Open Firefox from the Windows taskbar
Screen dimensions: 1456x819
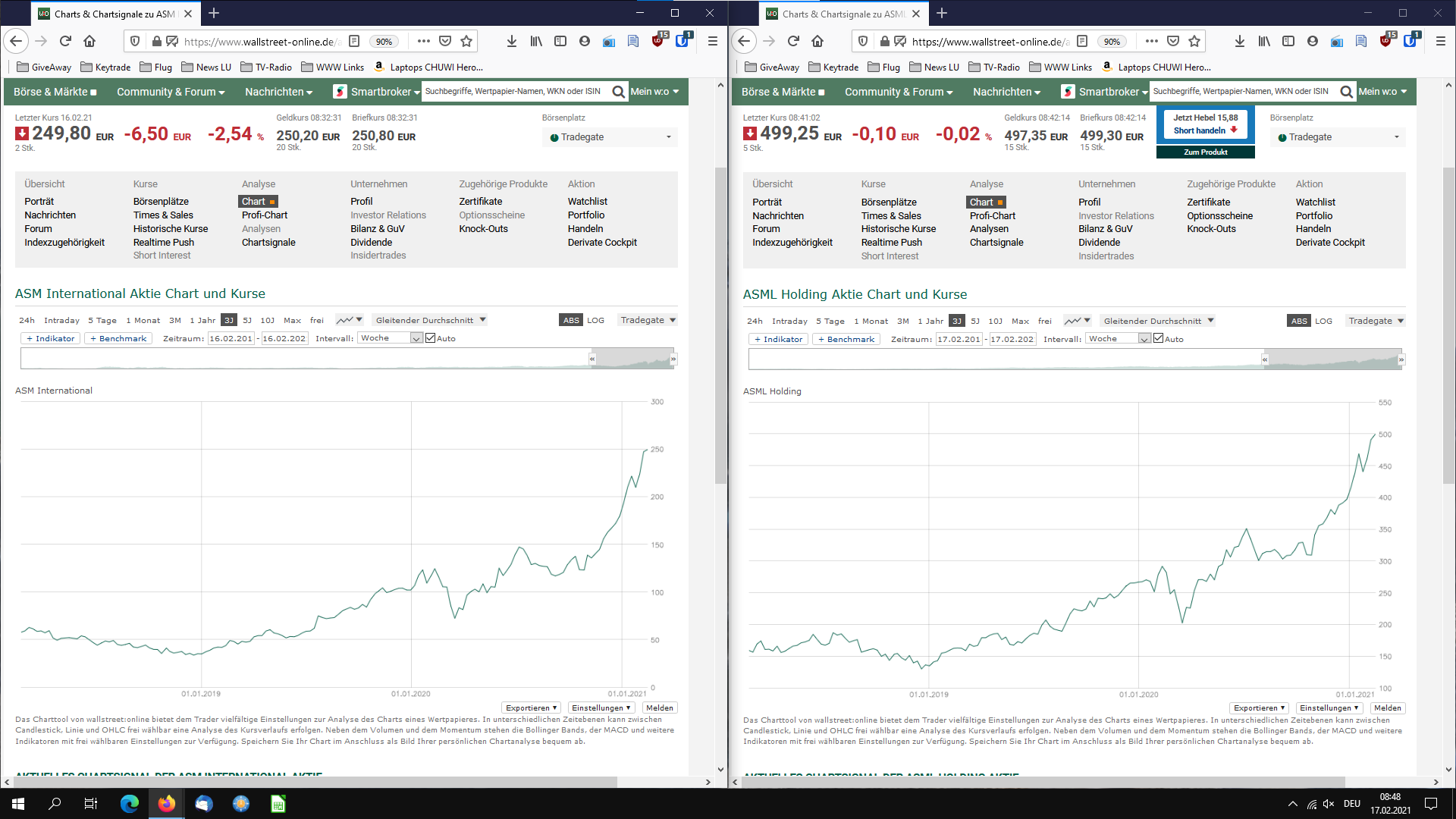[167, 804]
